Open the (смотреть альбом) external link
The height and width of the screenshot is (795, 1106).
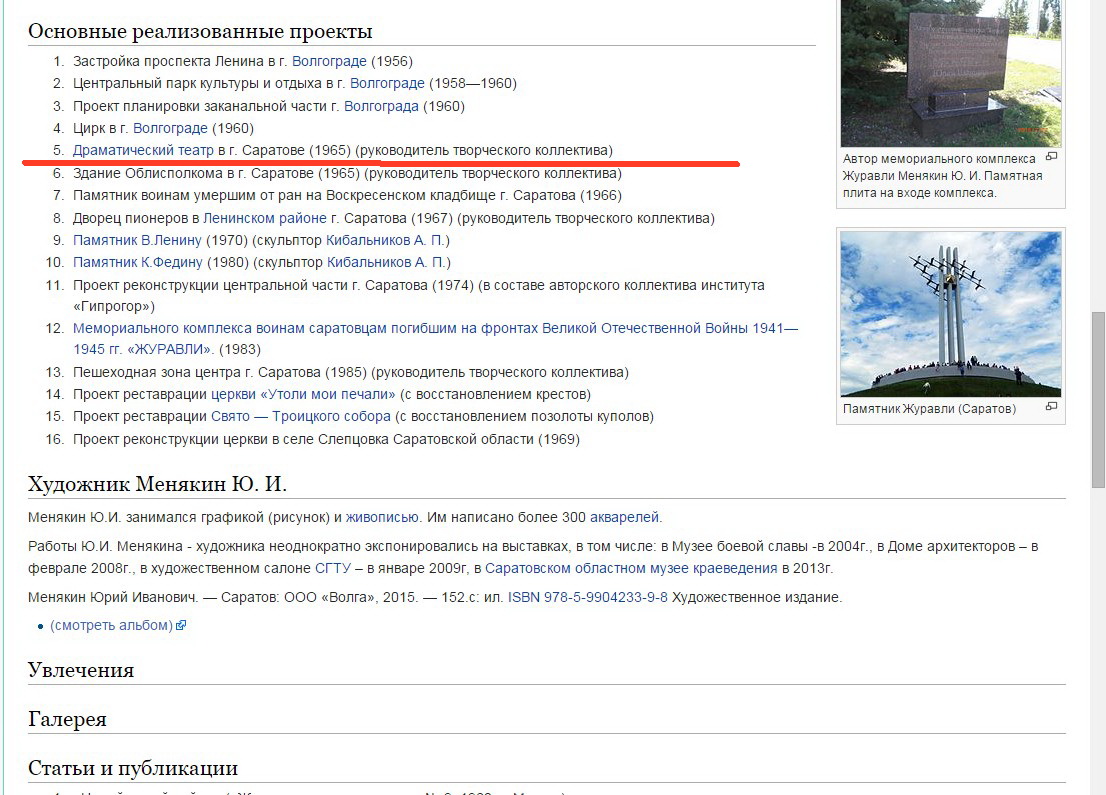(x=111, y=626)
